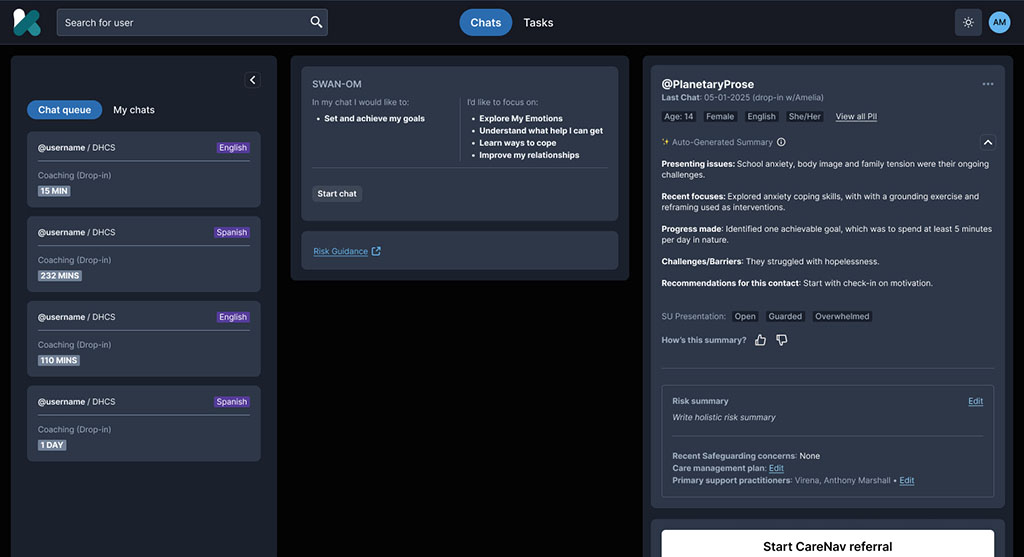
Task: Switch to My chats list
Action: pos(134,110)
